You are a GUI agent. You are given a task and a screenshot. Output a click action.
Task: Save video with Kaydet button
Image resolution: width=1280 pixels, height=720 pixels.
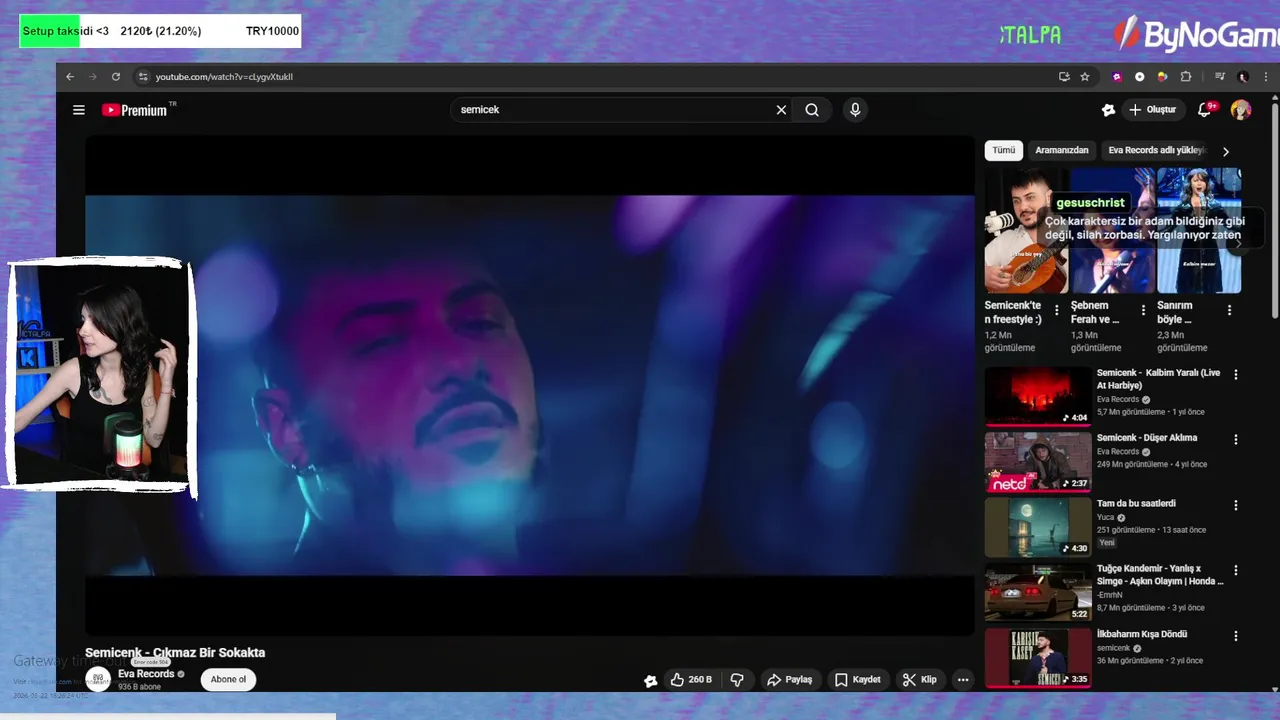[x=857, y=680]
